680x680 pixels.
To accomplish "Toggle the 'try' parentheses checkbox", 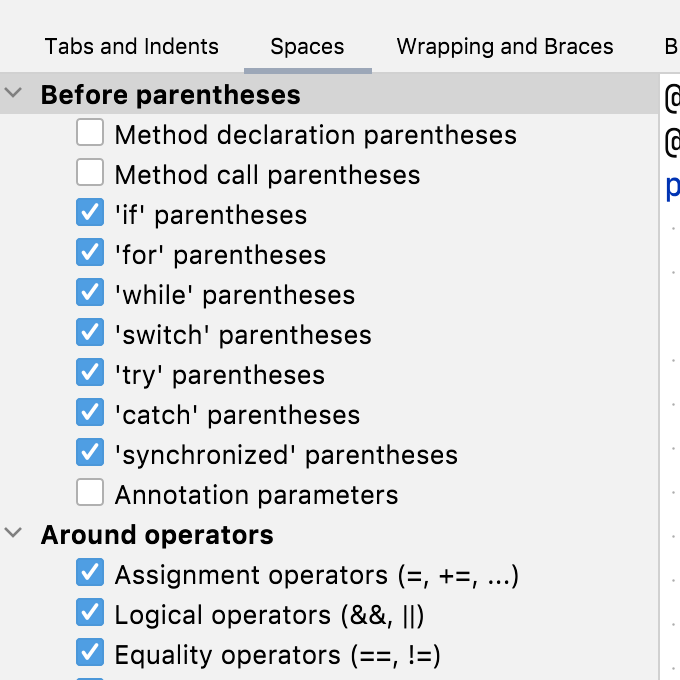I will click(90, 373).
